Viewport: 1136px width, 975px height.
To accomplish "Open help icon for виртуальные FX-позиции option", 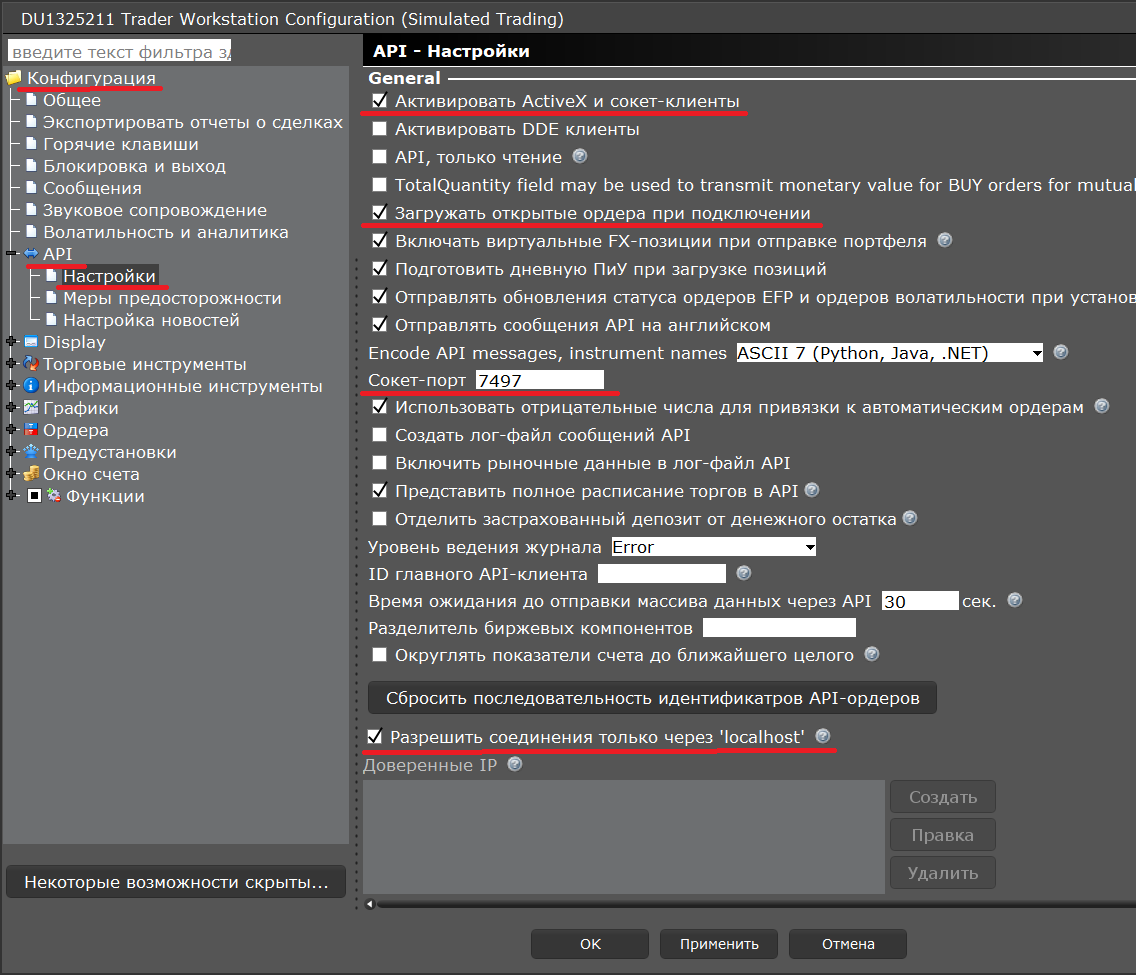I will click(x=945, y=240).
